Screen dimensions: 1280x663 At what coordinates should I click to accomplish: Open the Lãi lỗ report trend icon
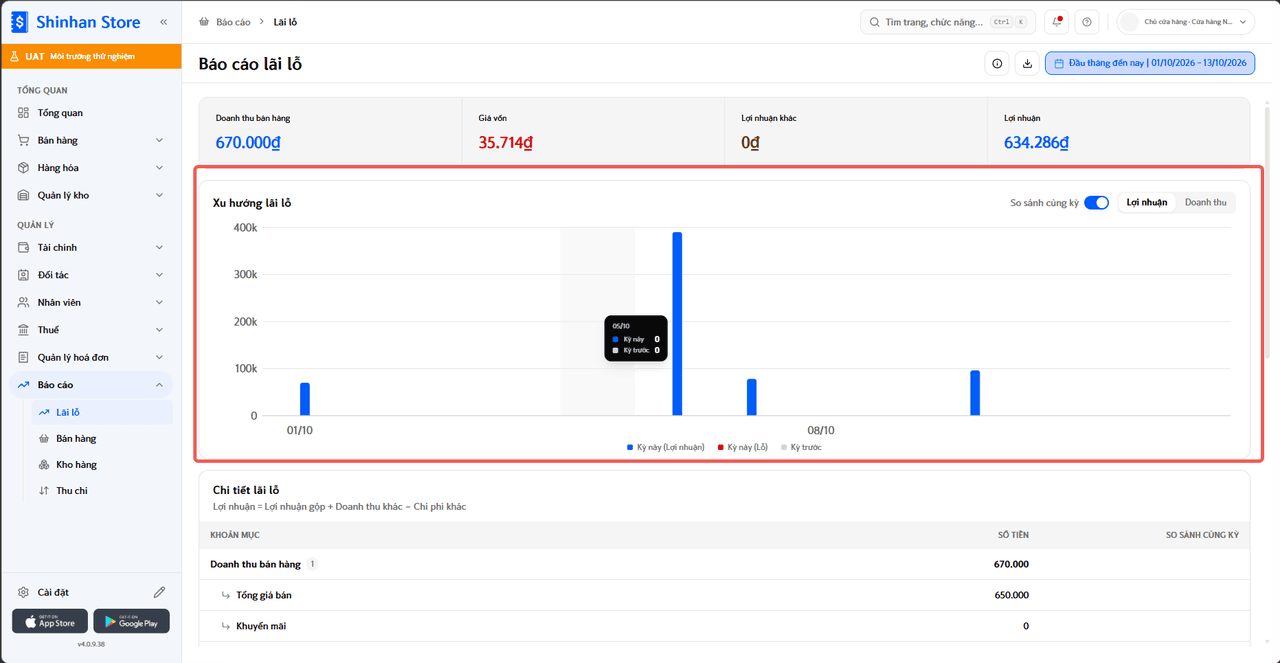coord(43,412)
